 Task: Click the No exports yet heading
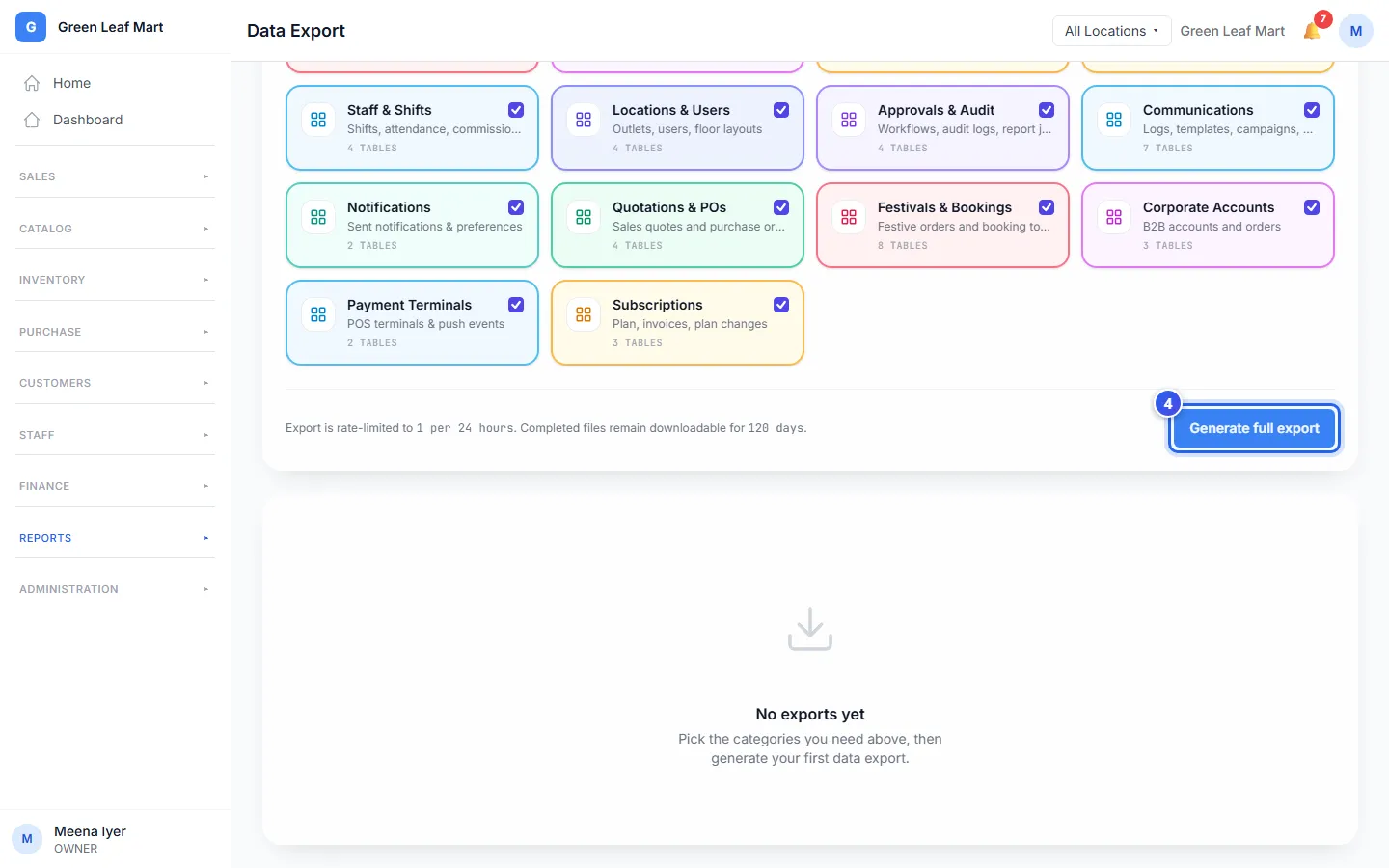pyautogui.click(x=810, y=714)
